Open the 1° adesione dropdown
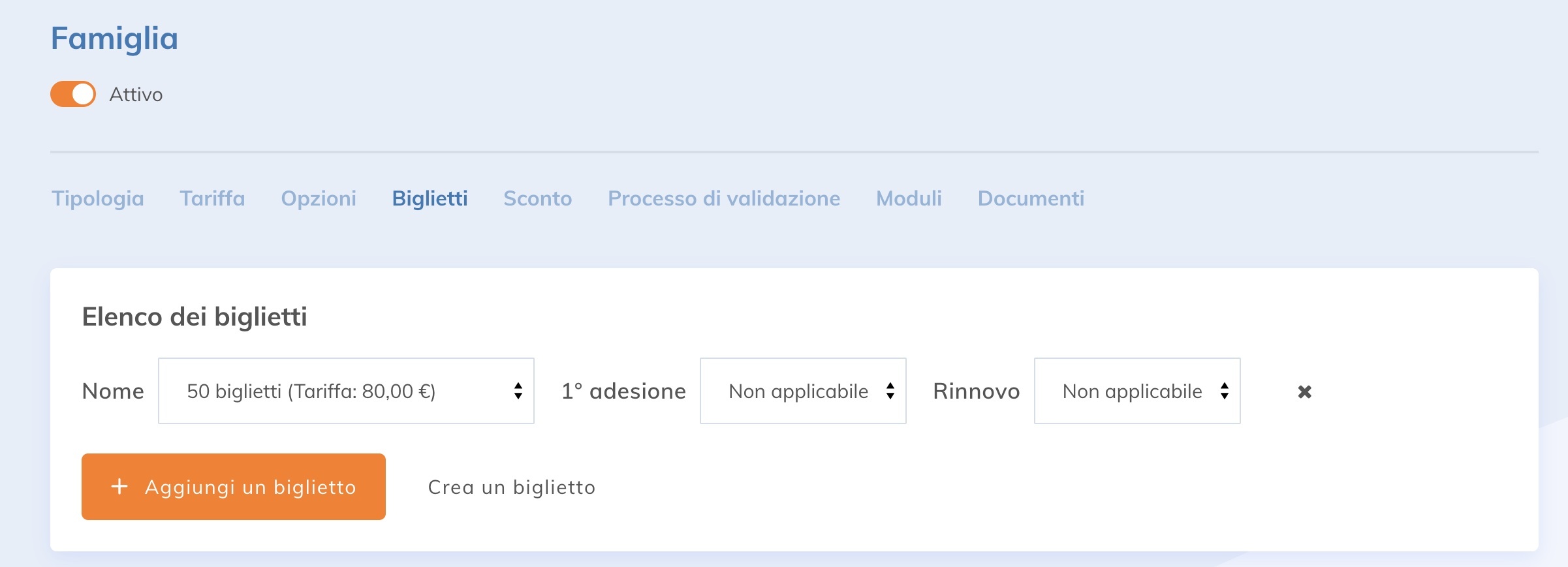1568x567 pixels. coord(802,391)
